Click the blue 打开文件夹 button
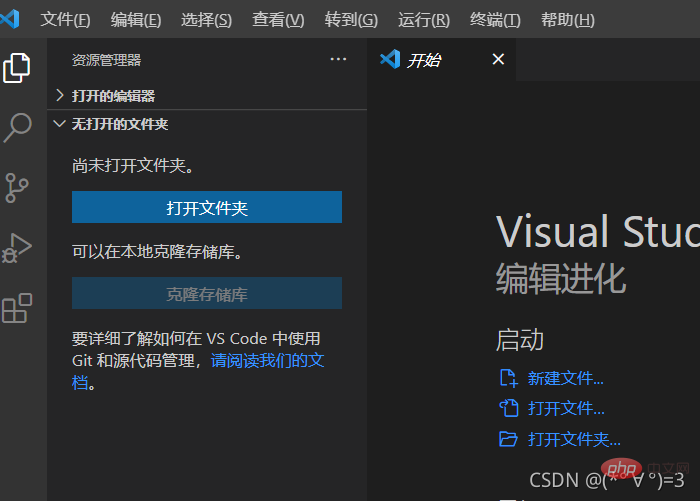The height and width of the screenshot is (501, 700). [x=207, y=207]
